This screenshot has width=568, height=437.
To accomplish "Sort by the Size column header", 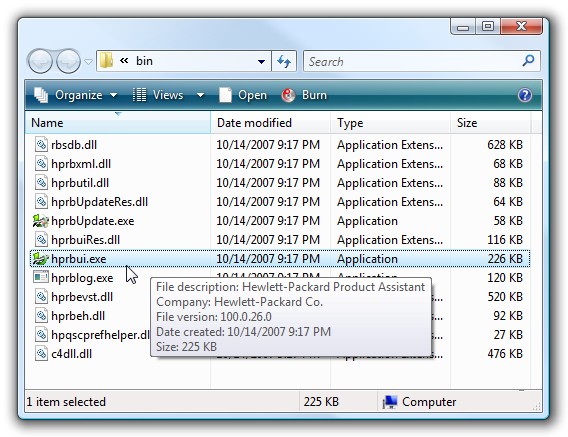I will [x=491, y=123].
